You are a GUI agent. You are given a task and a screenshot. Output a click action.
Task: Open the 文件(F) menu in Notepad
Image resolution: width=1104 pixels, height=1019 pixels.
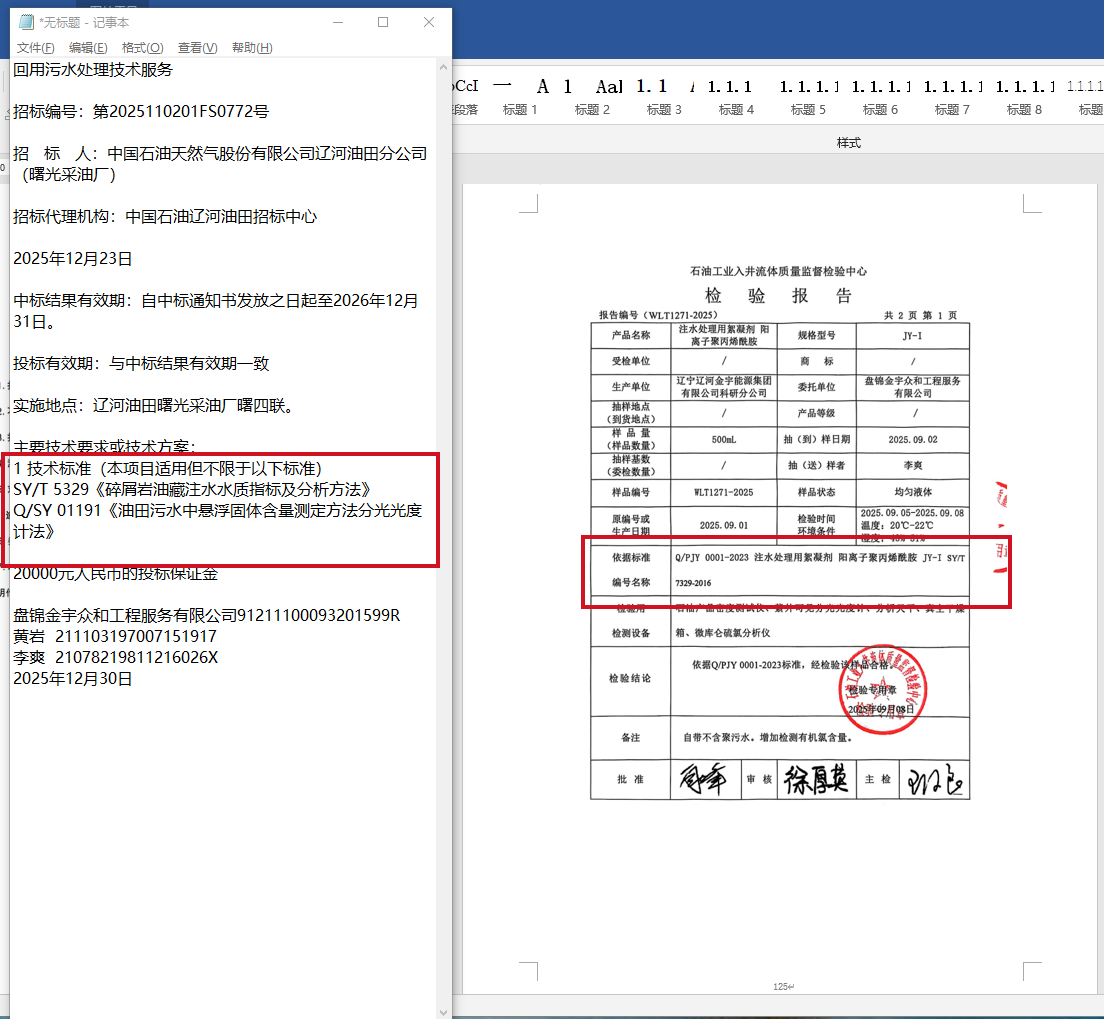[x=35, y=48]
